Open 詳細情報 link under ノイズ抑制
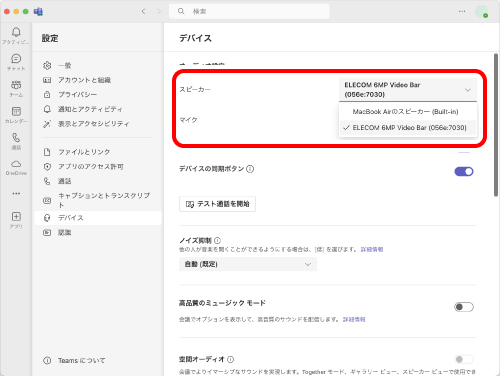 pos(372,249)
